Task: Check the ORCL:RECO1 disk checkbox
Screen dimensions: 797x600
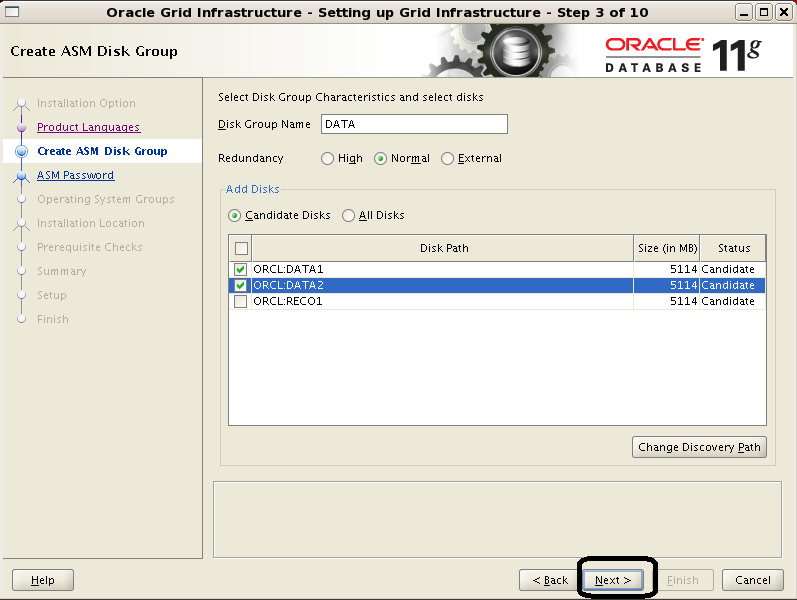Action: pyautogui.click(x=240, y=301)
